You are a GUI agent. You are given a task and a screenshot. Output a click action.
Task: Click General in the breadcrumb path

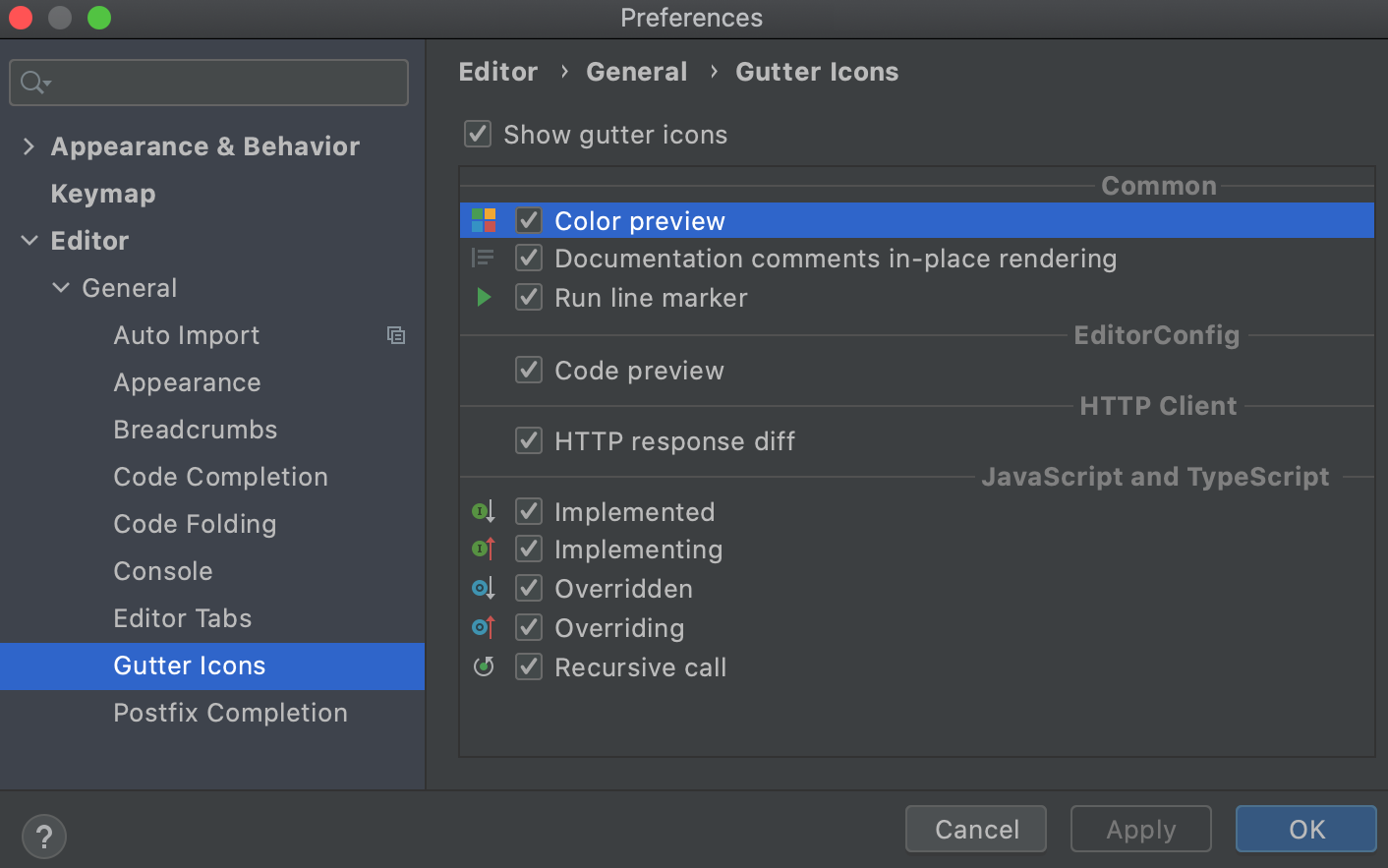coord(637,72)
